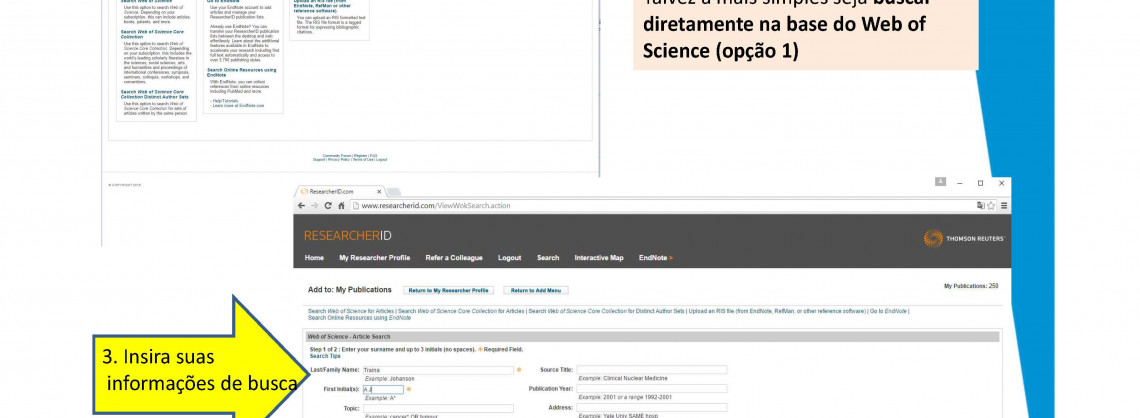
Task: Open the FAQ footer link
Action: point(374,156)
